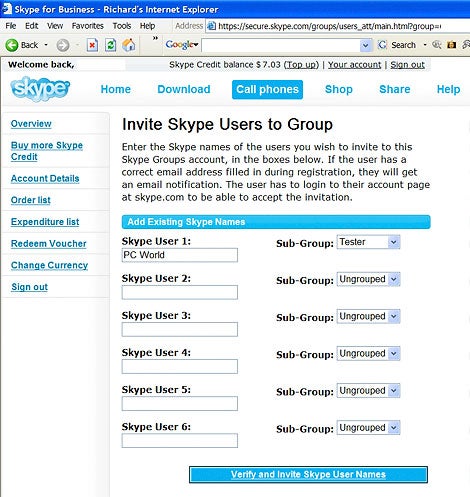Click the Skype User 2 input field
The height and width of the screenshot is (497, 470).
click(180, 292)
